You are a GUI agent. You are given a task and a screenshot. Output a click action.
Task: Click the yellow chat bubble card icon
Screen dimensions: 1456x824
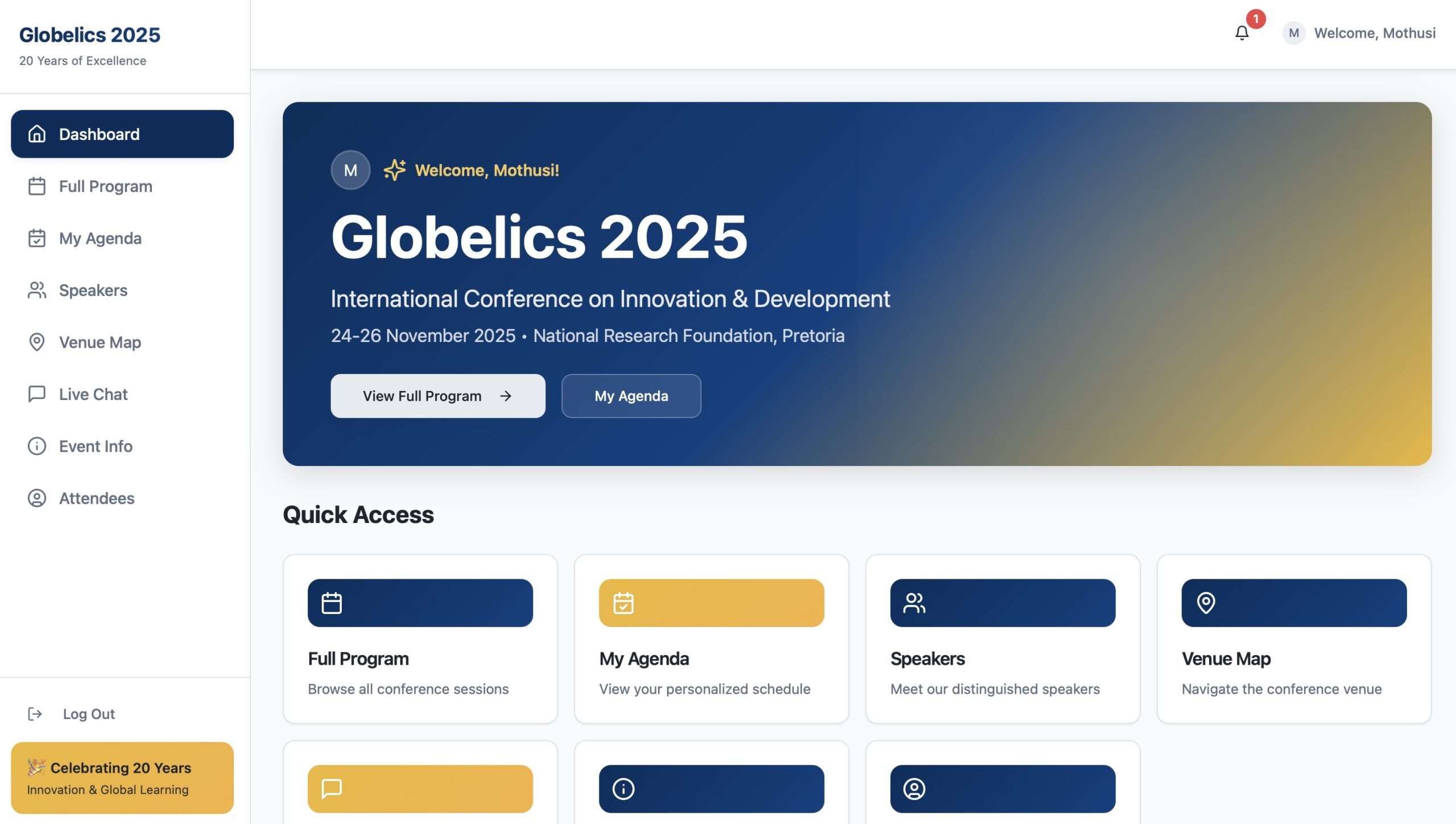pyautogui.click(x=332, y=789)
